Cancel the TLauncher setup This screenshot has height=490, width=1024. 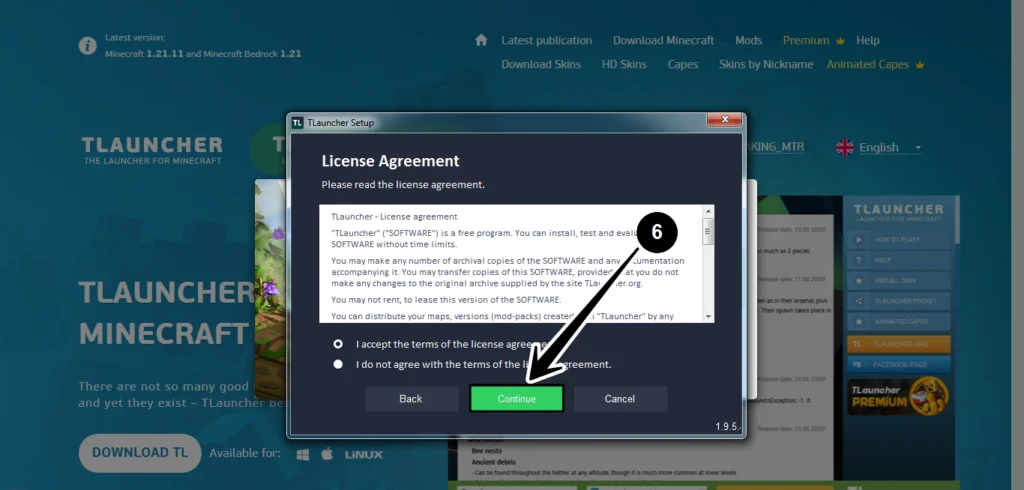click(620, 399)
